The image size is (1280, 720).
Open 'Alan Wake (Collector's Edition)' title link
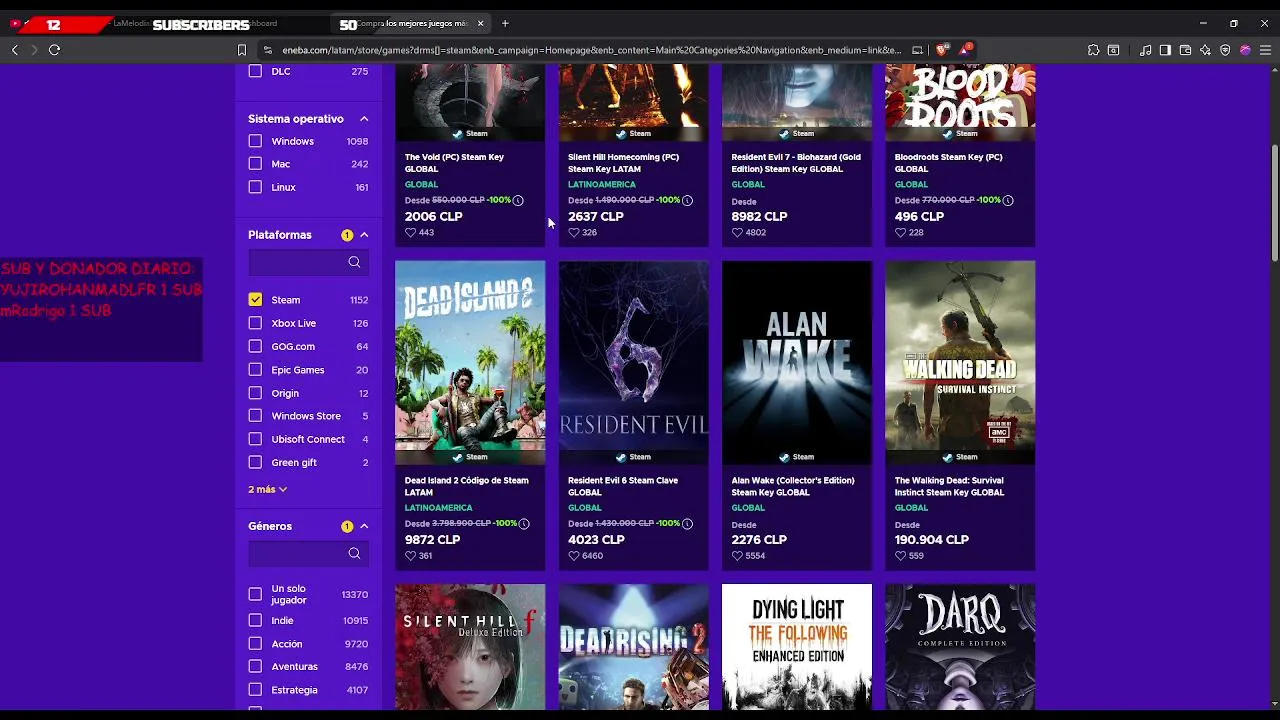(x=793, y=486)
